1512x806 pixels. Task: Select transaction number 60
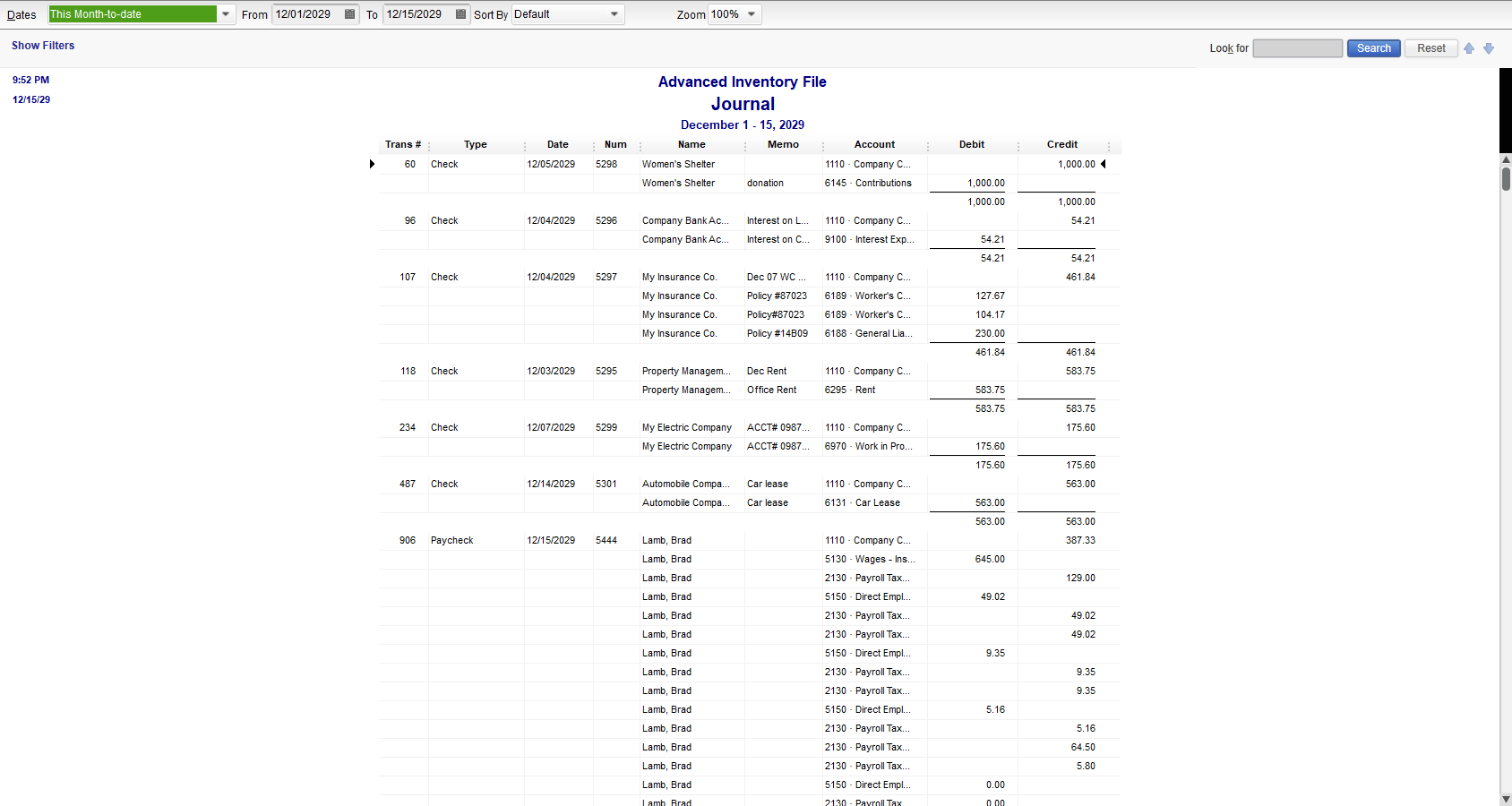coord(410,164)
